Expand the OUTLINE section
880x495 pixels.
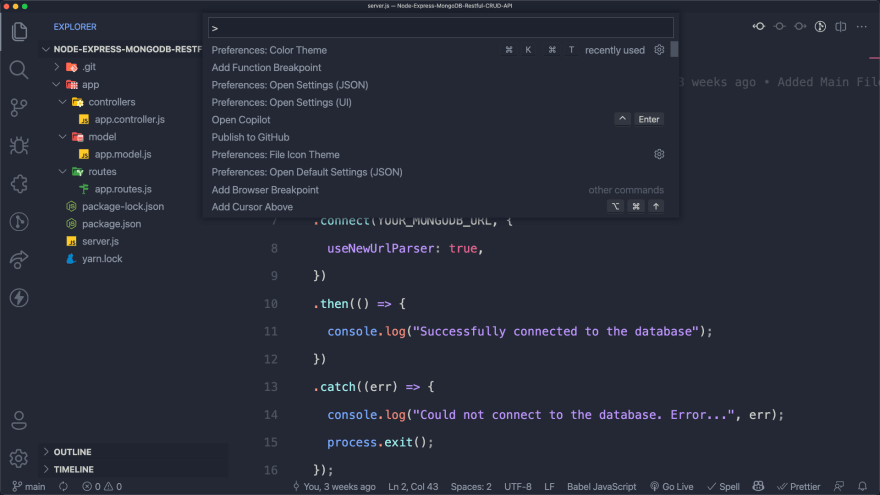(x=72, y=452)
